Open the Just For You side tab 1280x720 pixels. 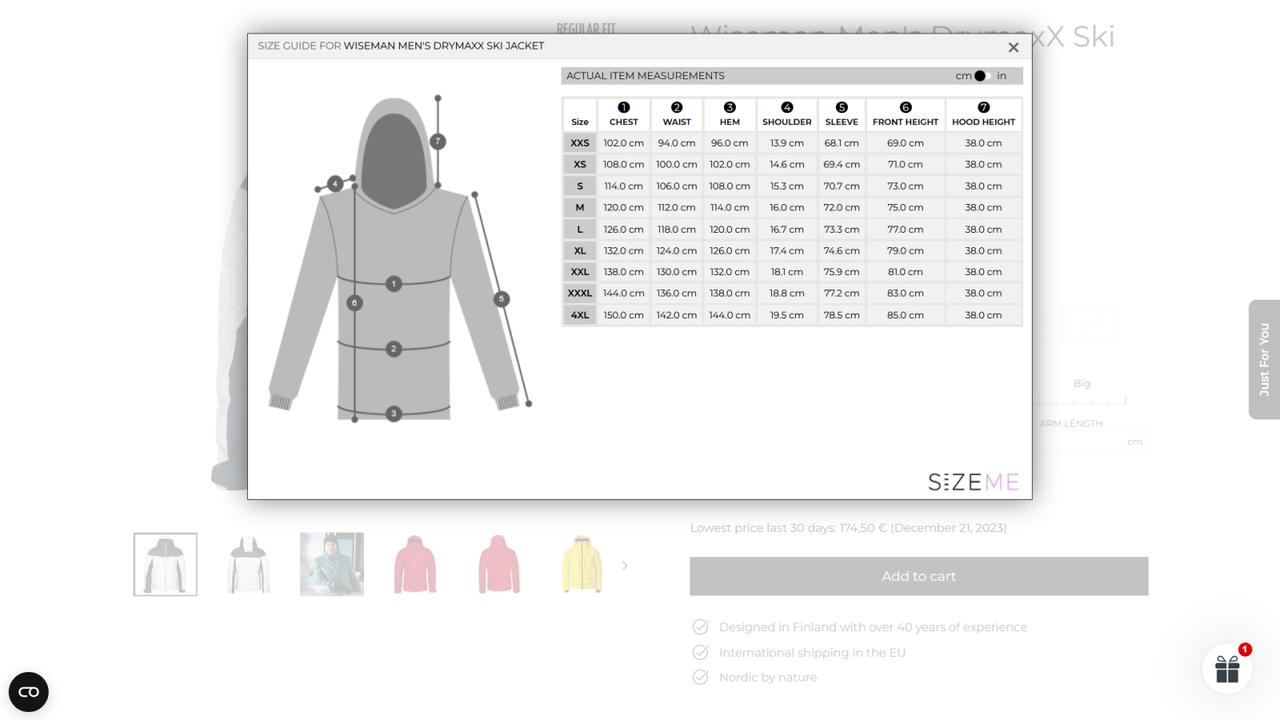point(1264,360)
